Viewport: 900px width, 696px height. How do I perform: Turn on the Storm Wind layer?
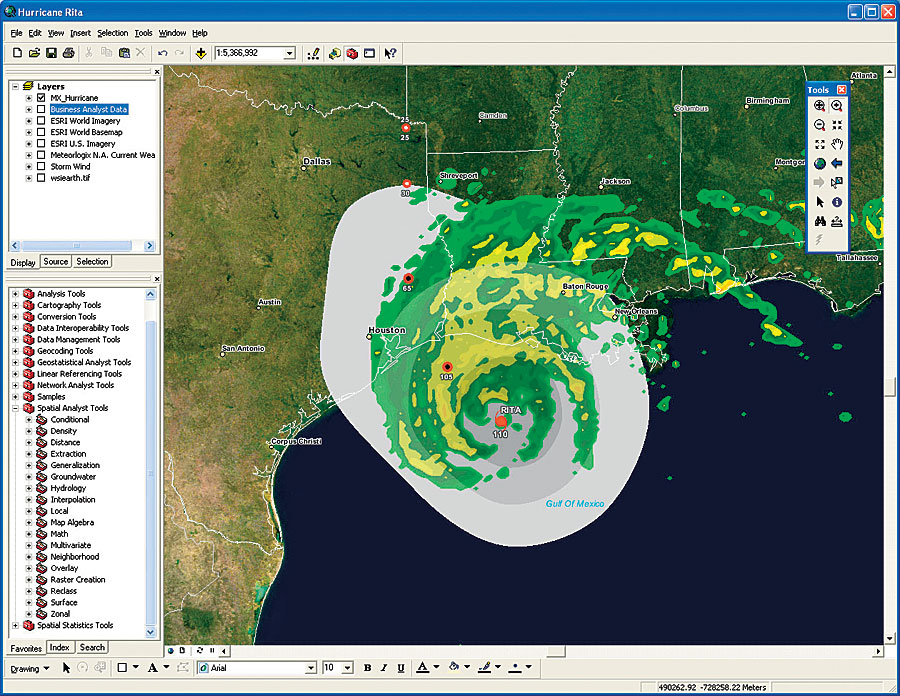pos(41,166)
